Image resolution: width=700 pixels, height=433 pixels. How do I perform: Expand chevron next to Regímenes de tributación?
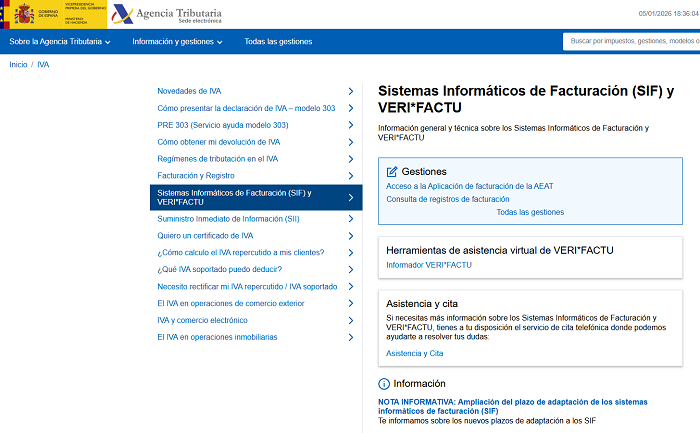point(351,159)
